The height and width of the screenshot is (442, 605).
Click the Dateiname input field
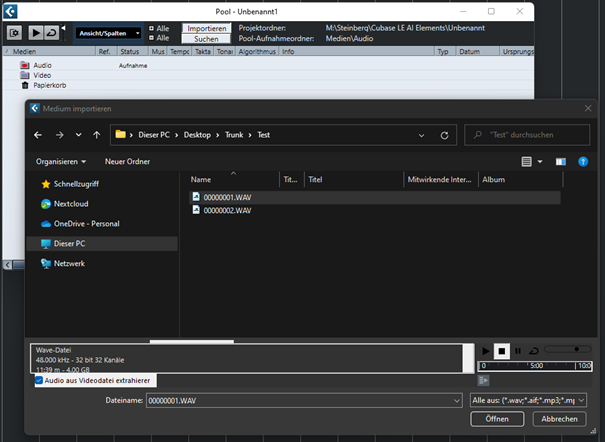(x=299, y=401)
